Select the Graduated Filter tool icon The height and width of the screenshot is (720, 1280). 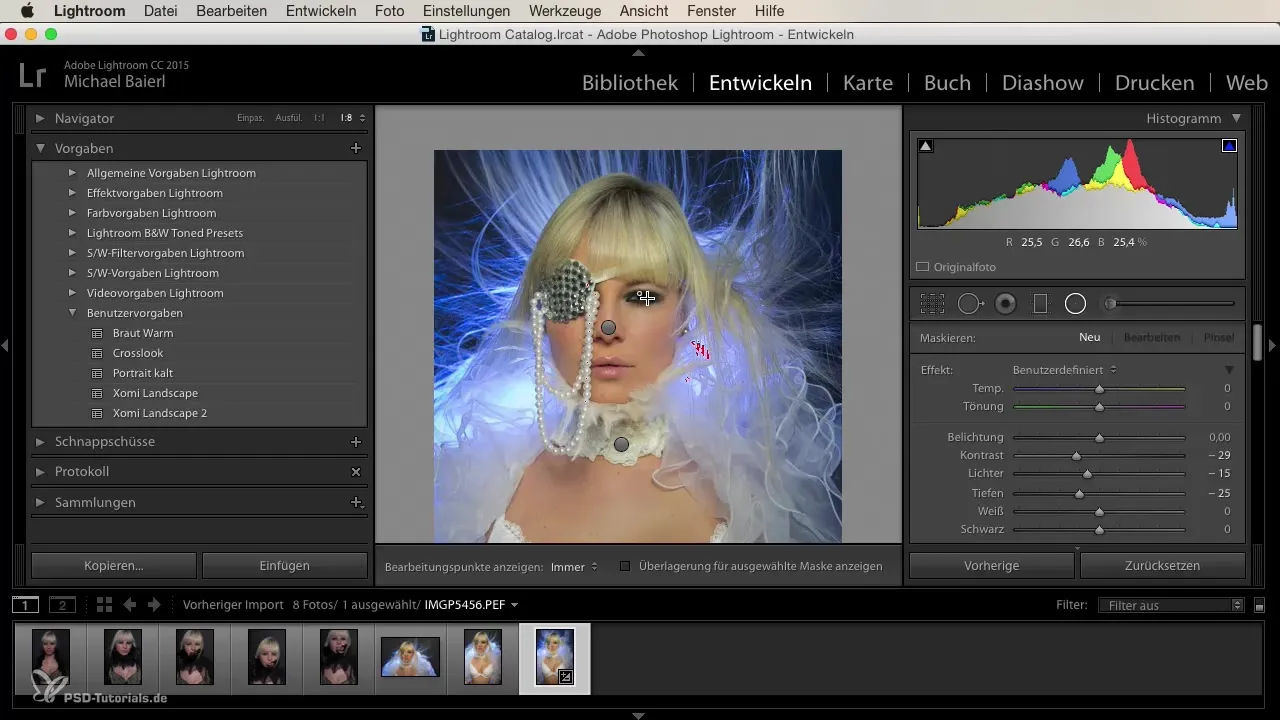click(1040, 304)
